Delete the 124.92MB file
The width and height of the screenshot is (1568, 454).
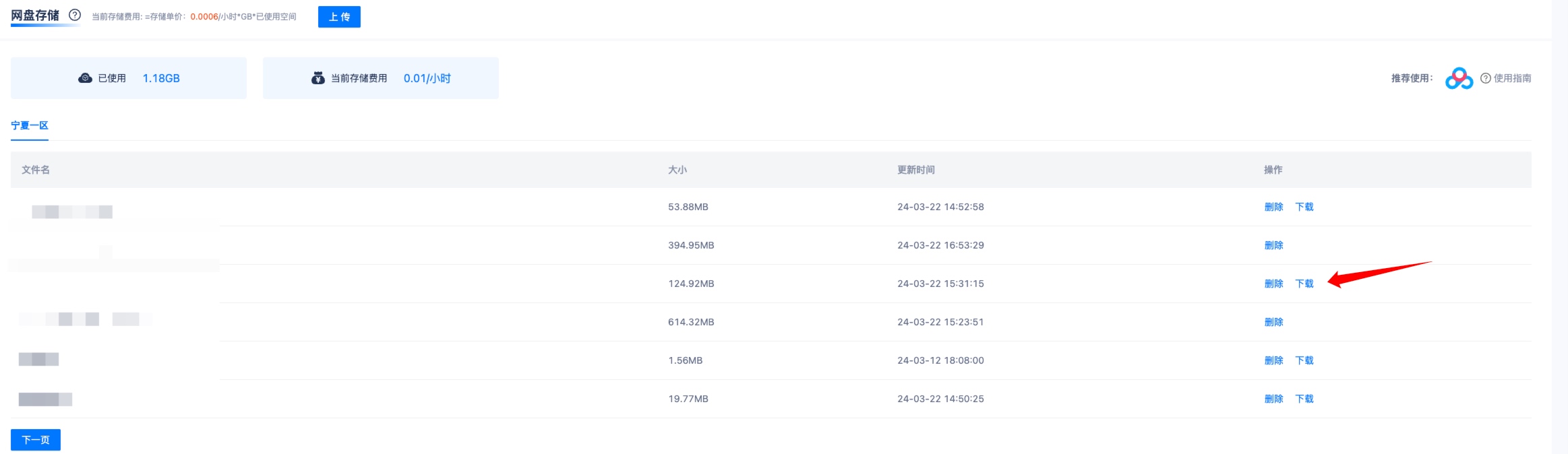coord(1273,284)
